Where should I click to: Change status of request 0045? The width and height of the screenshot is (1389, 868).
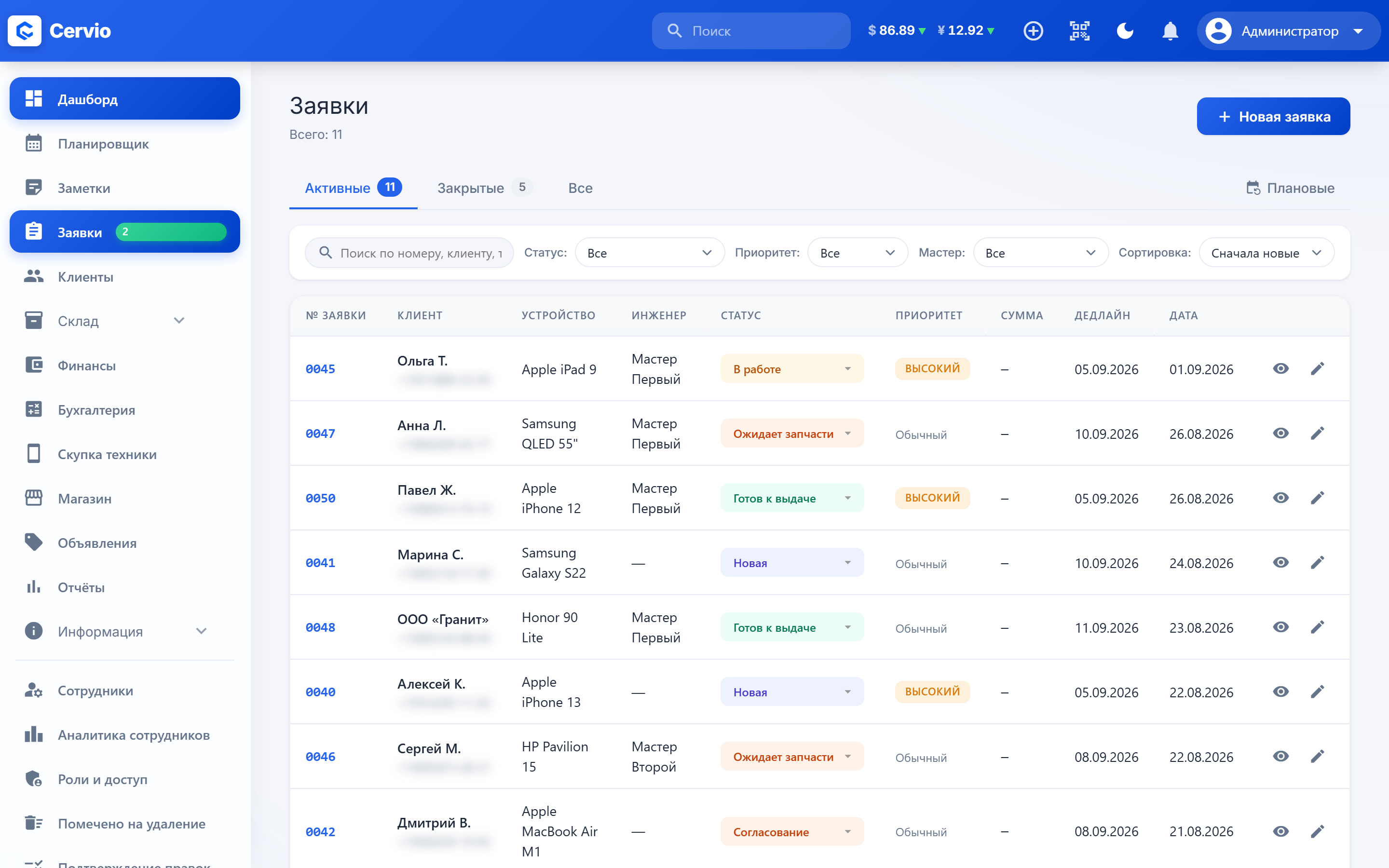tap(792, 368)
